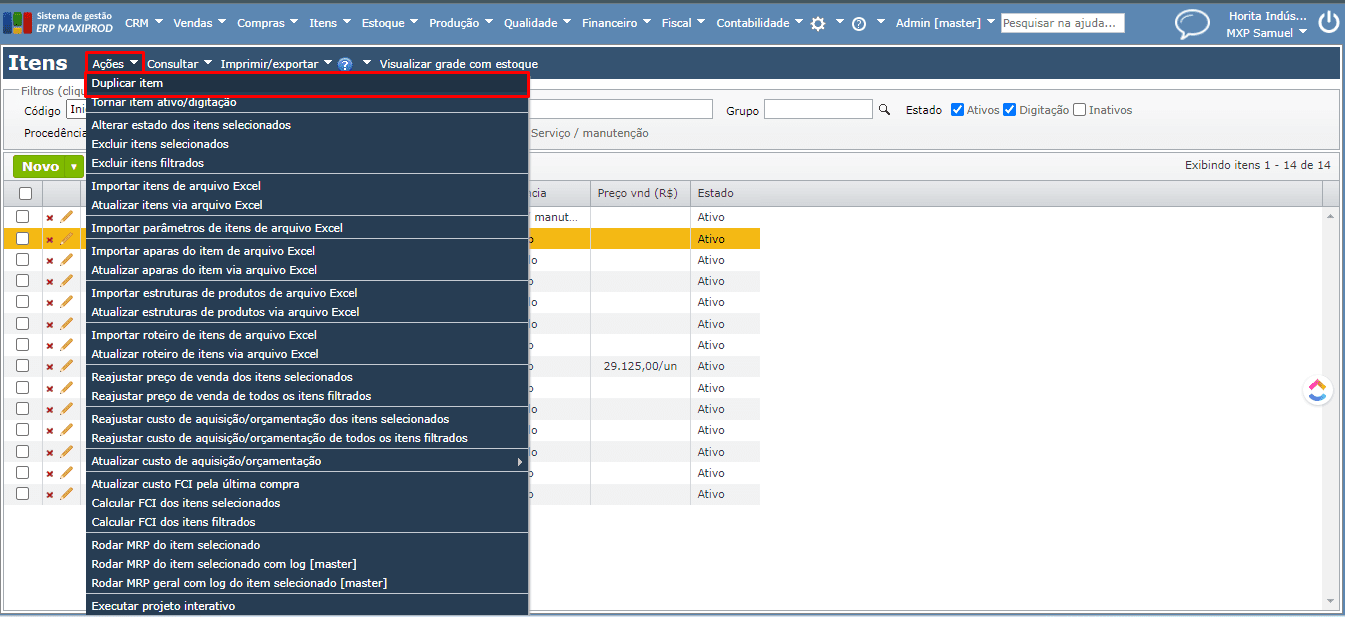Click the red delete X in first row
Screen dimensions: 1345x617
click(50, 218)
